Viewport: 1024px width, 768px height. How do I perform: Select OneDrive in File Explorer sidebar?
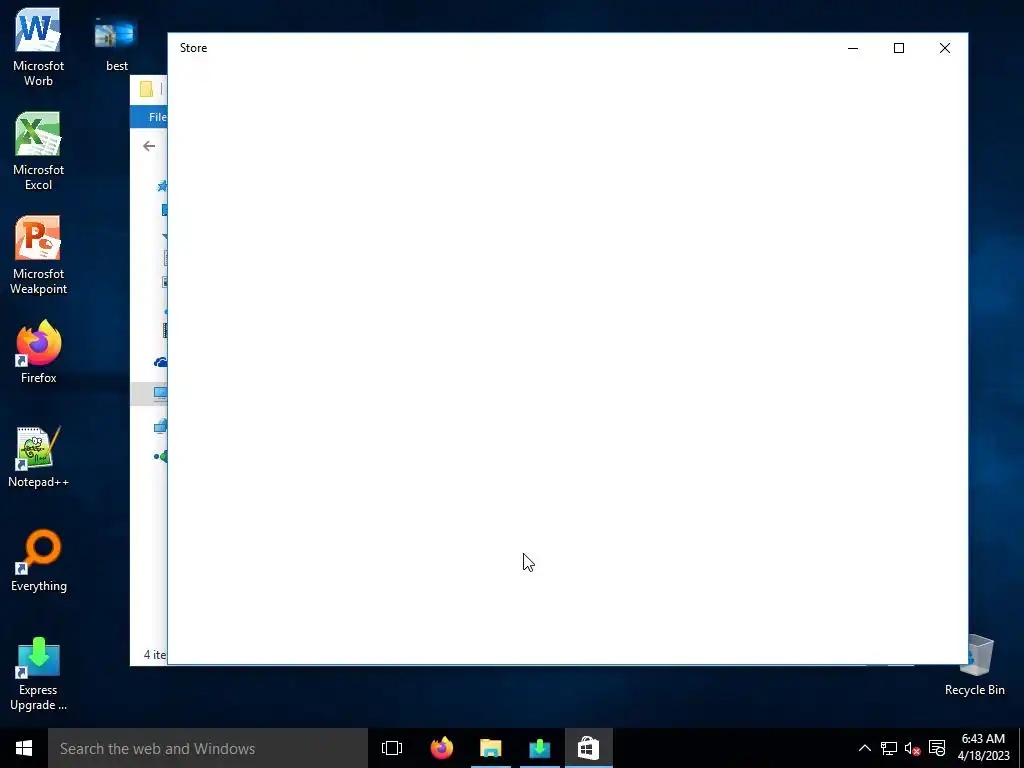click(160, 362)
